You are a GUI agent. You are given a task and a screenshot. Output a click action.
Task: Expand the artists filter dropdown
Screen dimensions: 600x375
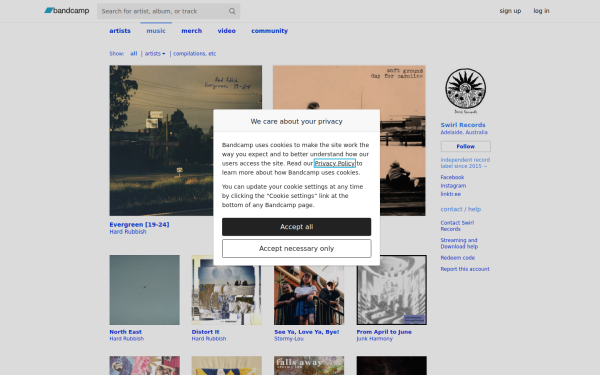[155, 54]
